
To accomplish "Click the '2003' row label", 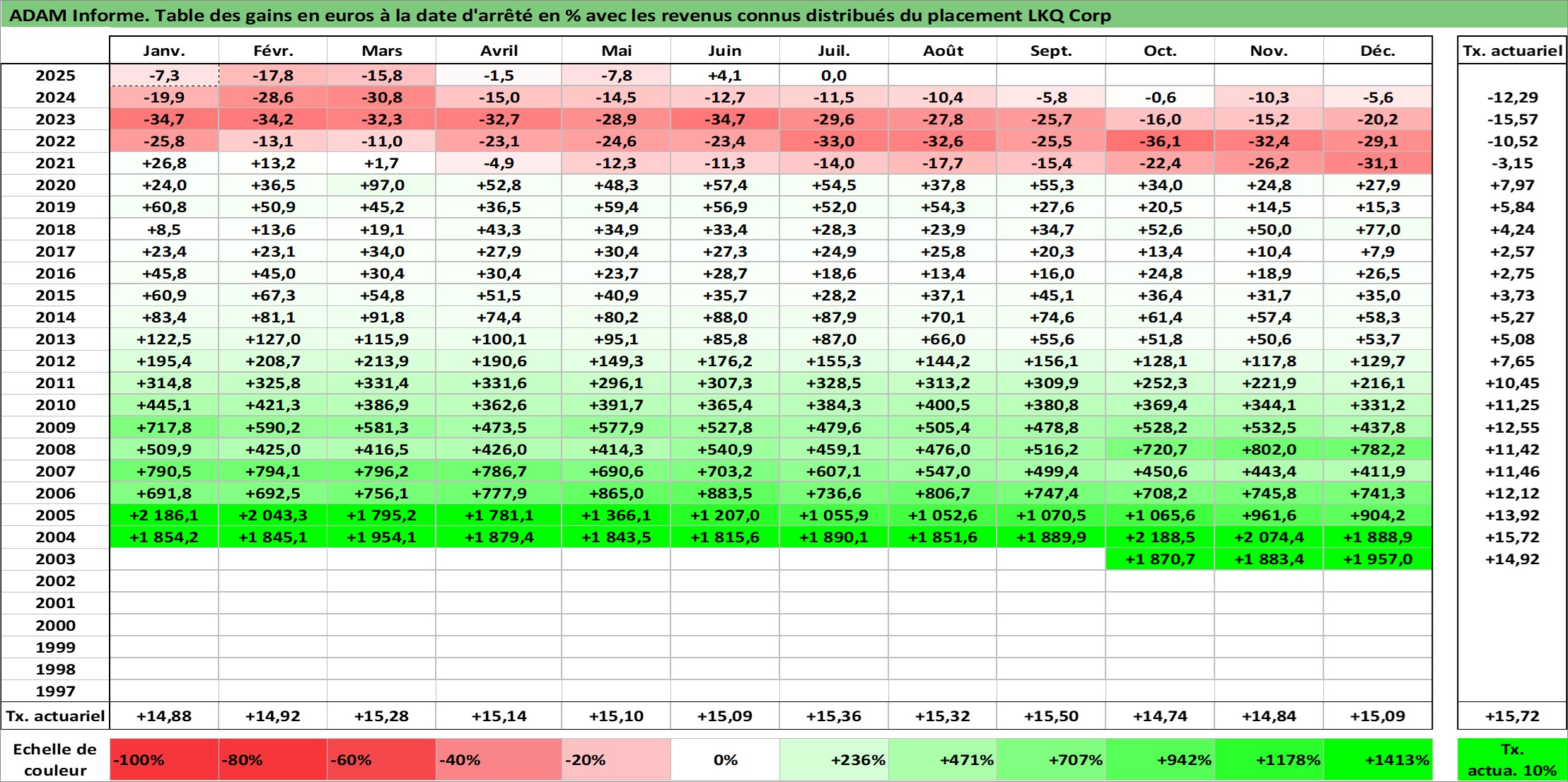I will click(55, 559).
